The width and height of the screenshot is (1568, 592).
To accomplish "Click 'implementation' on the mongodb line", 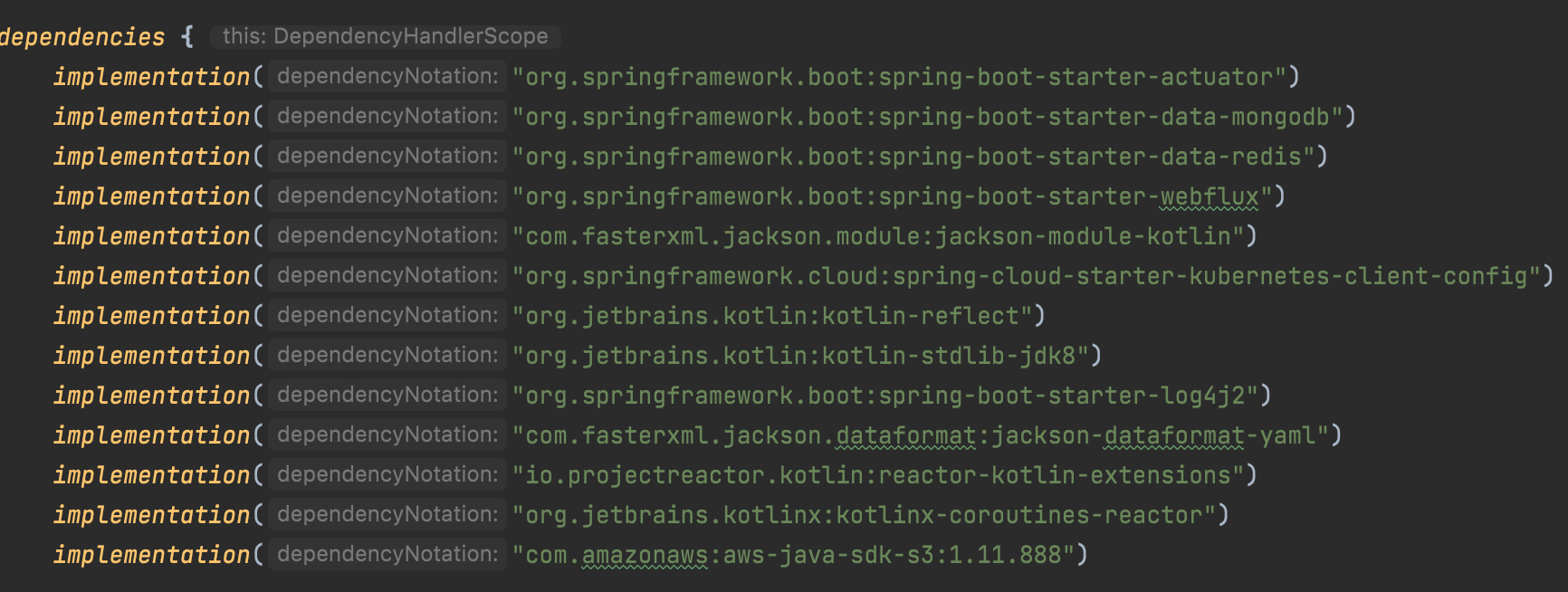I will (x=152, y=117).
